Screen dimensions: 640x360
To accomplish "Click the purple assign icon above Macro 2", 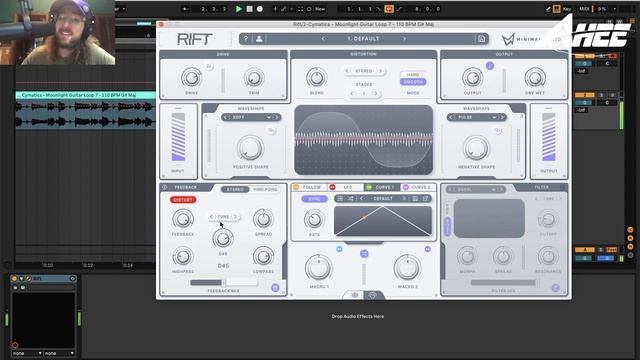I will 427,249.
